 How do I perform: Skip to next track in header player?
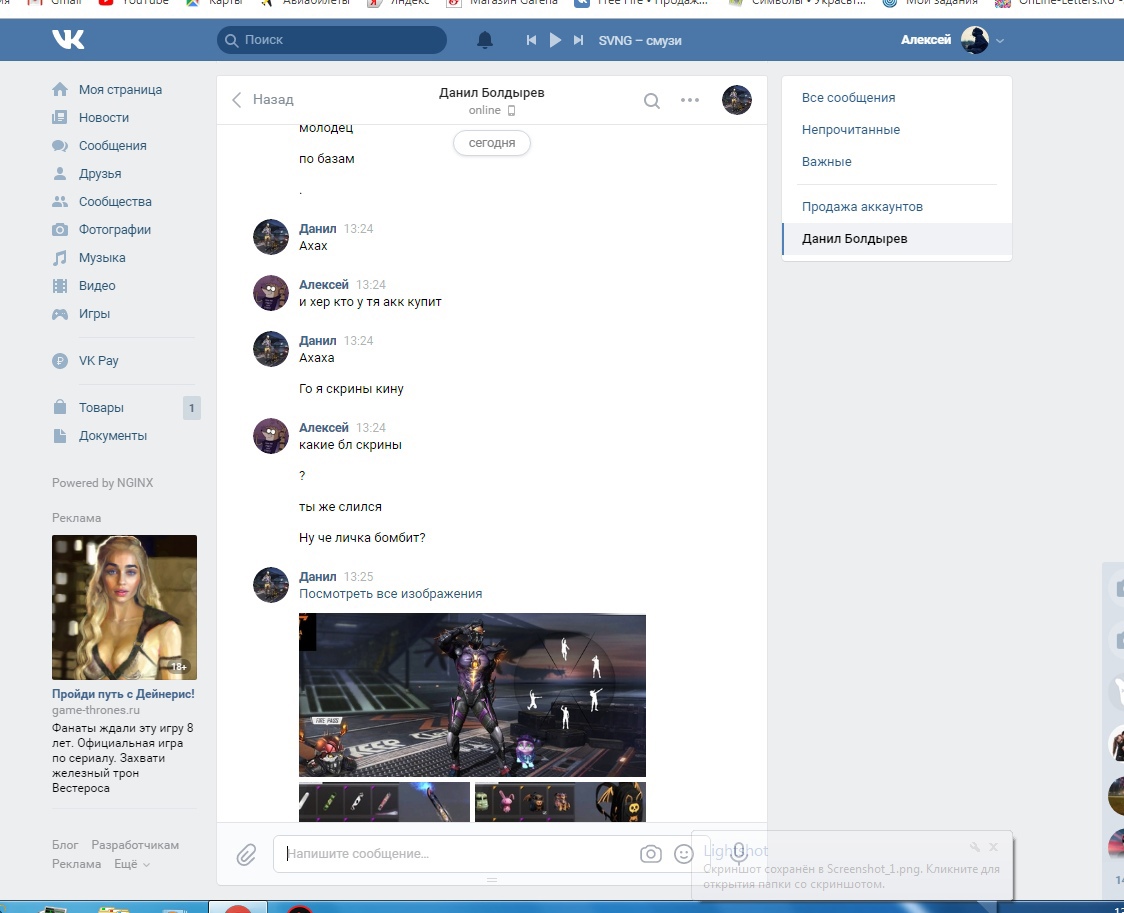click(x=578, y=40)
